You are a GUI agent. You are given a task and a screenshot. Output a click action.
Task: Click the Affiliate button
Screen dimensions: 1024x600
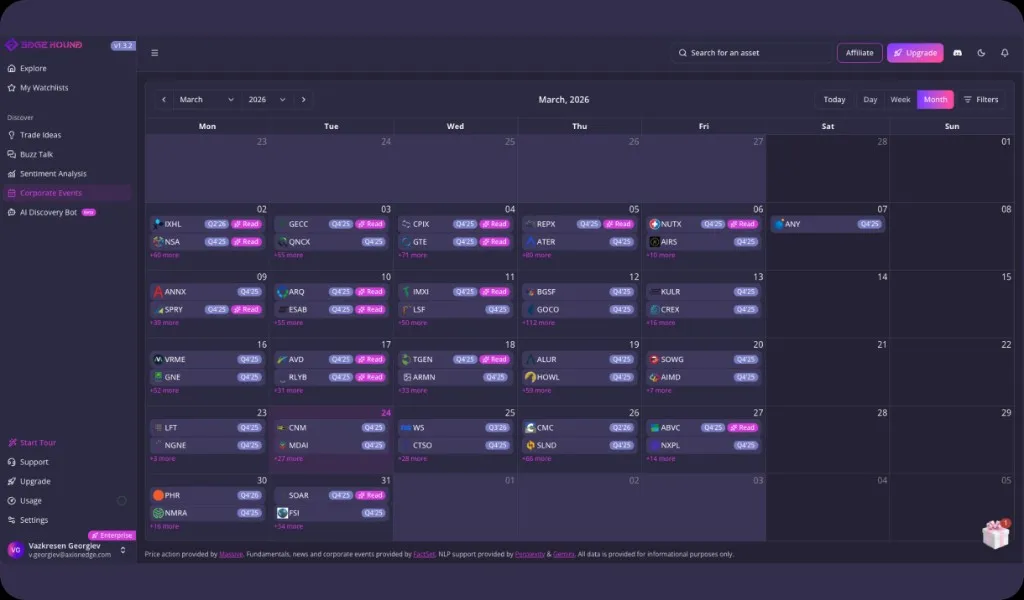(x=859, y=52)
